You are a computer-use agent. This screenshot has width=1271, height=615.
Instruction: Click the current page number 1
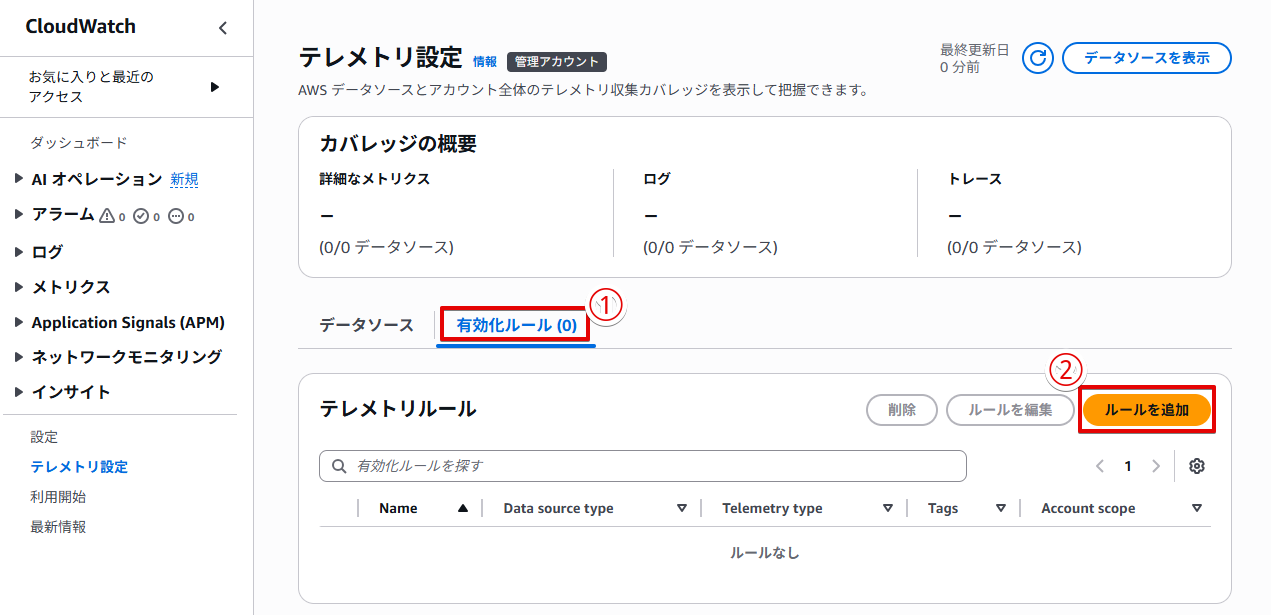pyautogui.click(x=1128, y=466)
